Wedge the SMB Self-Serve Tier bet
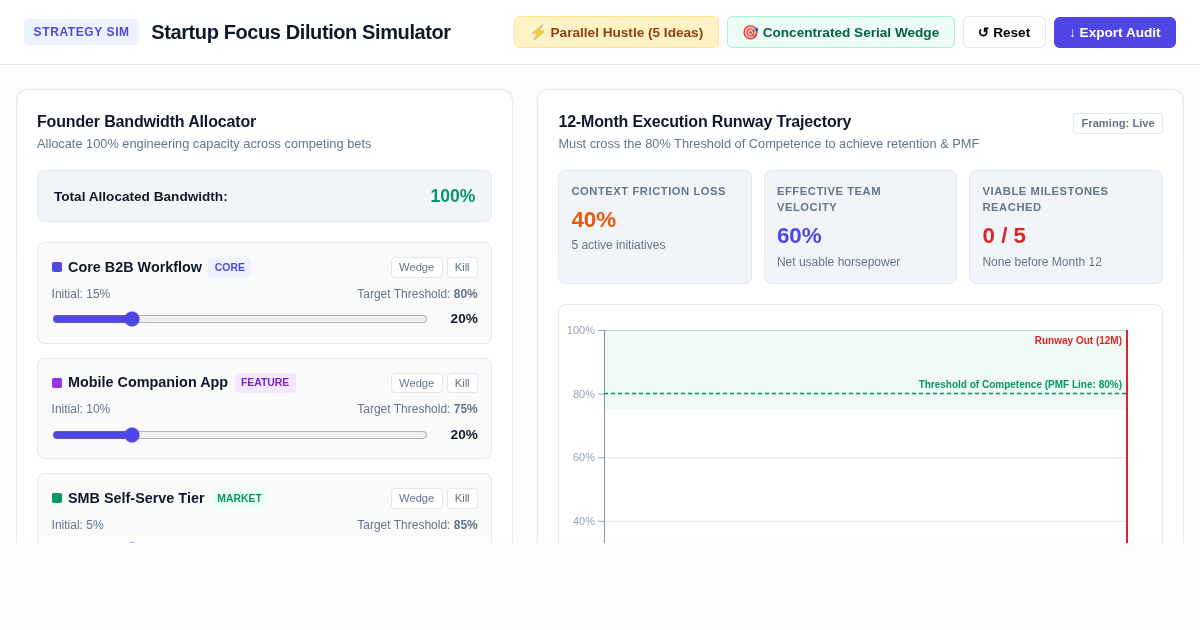Screen dimensions: 1200x630 coord(417,498)
